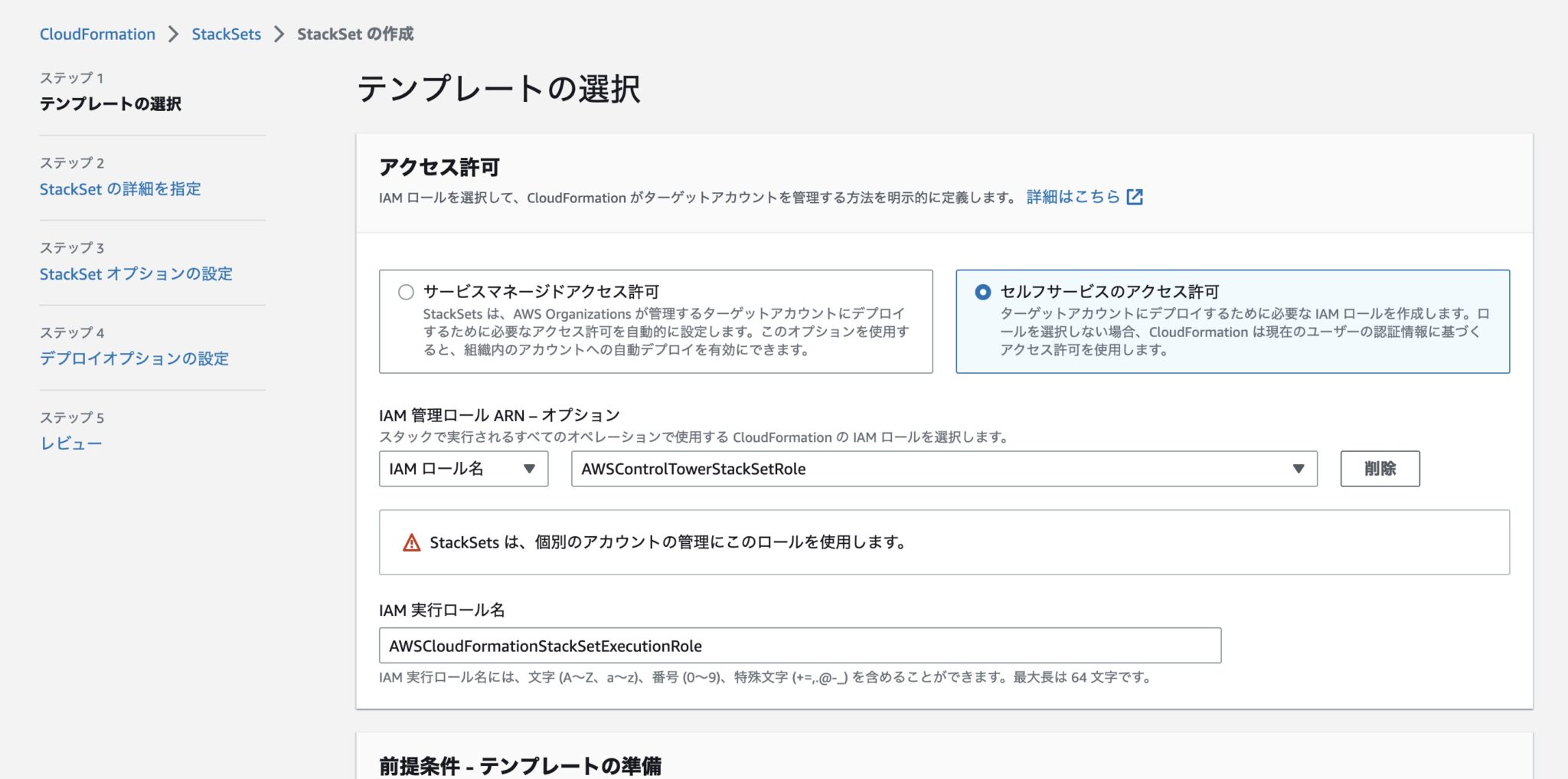Navigate to ステップ 2 StackSet の詳細を指定
This screenshot has height=779, width=1568.
(120, 189)
